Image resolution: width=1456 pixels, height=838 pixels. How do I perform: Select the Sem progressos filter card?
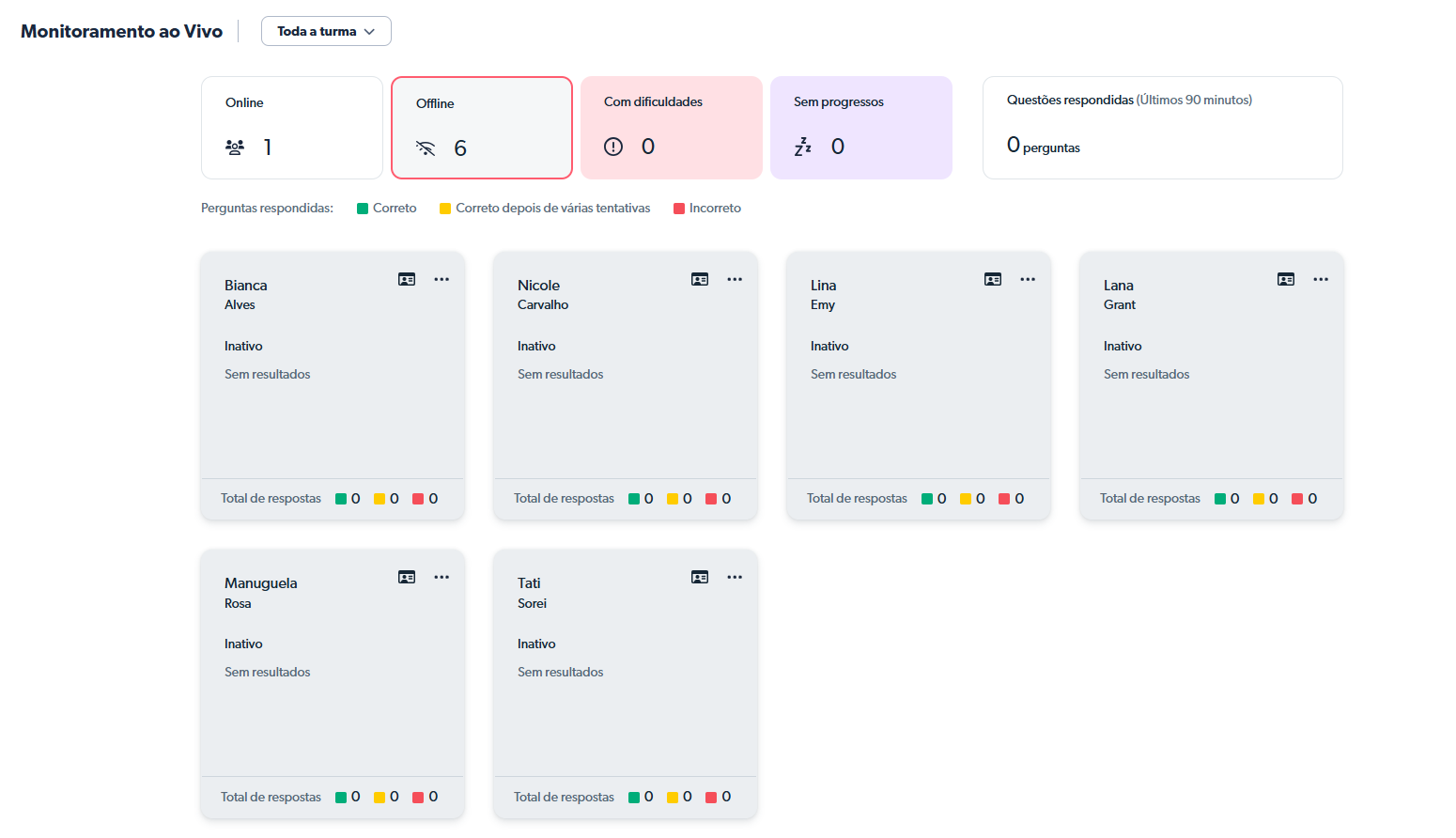click(861, 128)
